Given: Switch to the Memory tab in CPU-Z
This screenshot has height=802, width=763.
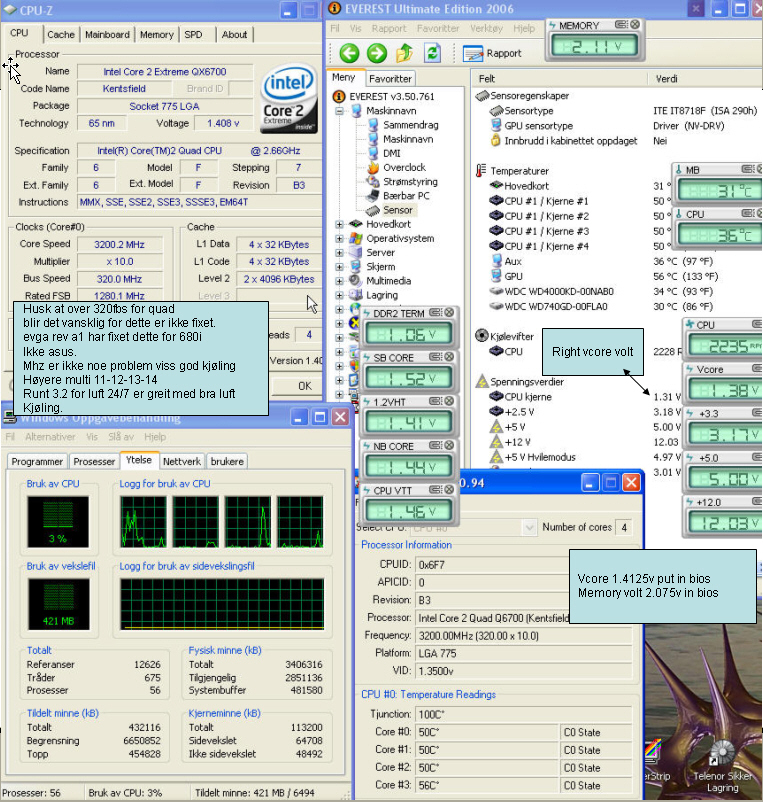Looking at the screenshot, I should click(x=156, y=35).
